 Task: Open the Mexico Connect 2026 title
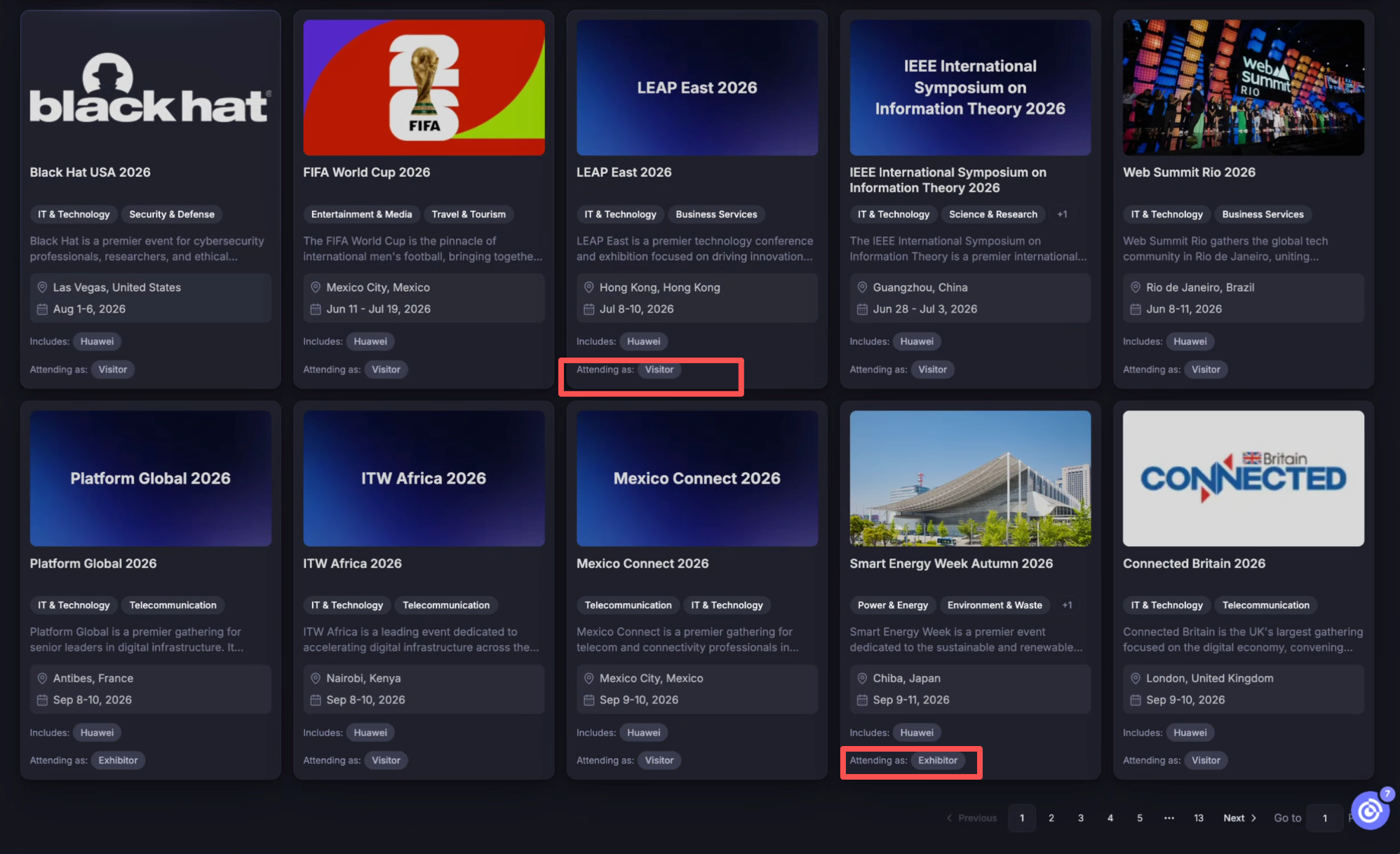[x=642, y=564]
